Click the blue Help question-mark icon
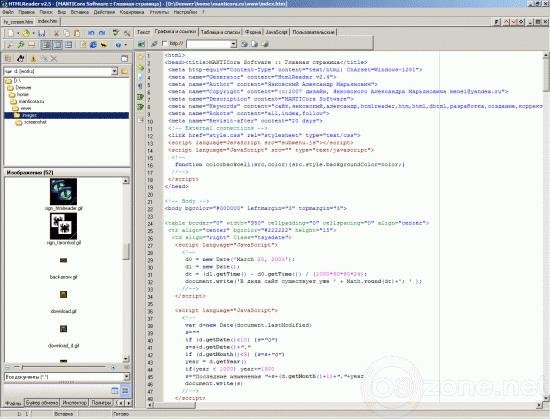 click(118, 45)
